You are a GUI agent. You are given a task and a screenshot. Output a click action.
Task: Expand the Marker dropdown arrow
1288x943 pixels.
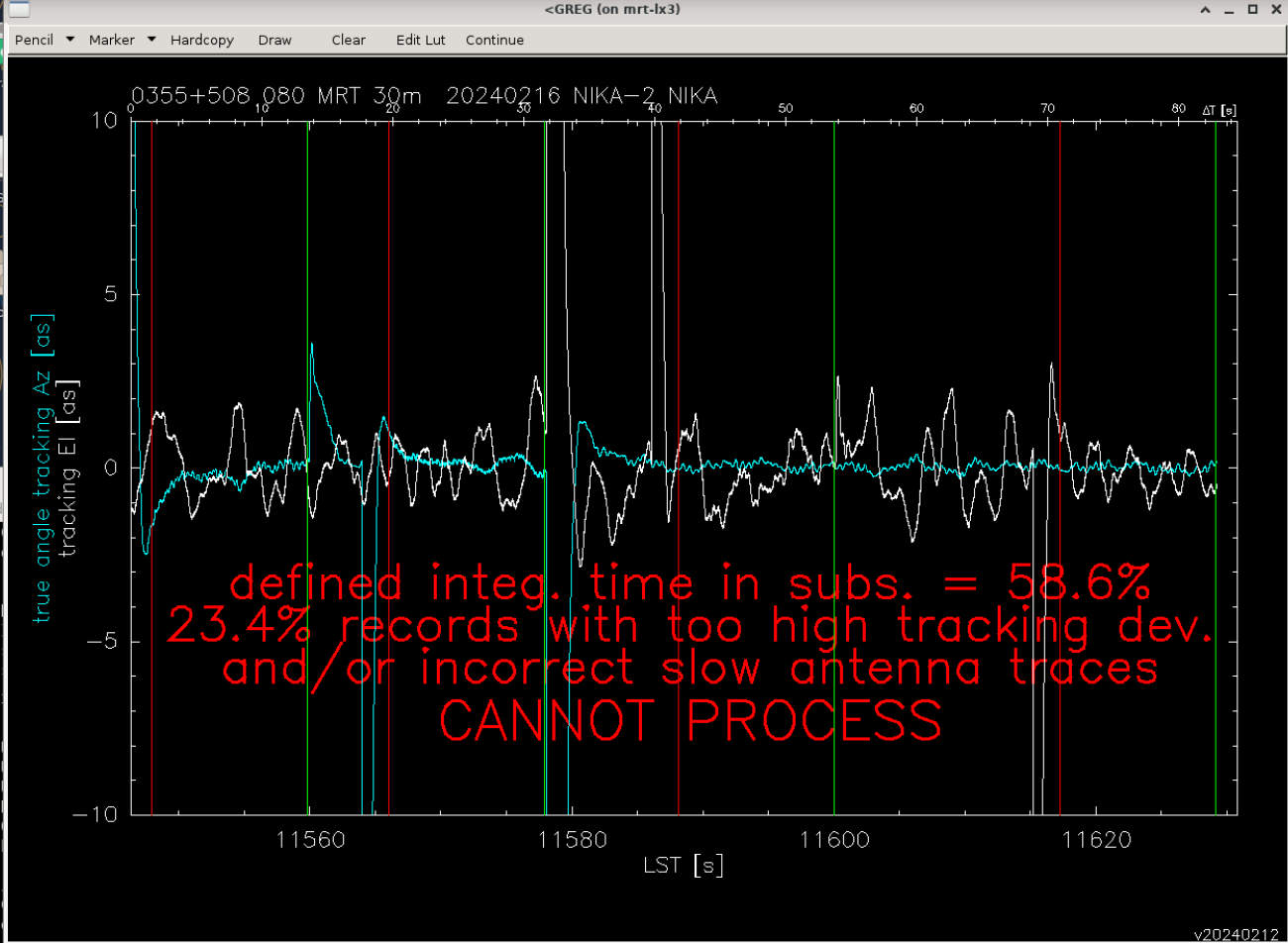tap(152, 40)
